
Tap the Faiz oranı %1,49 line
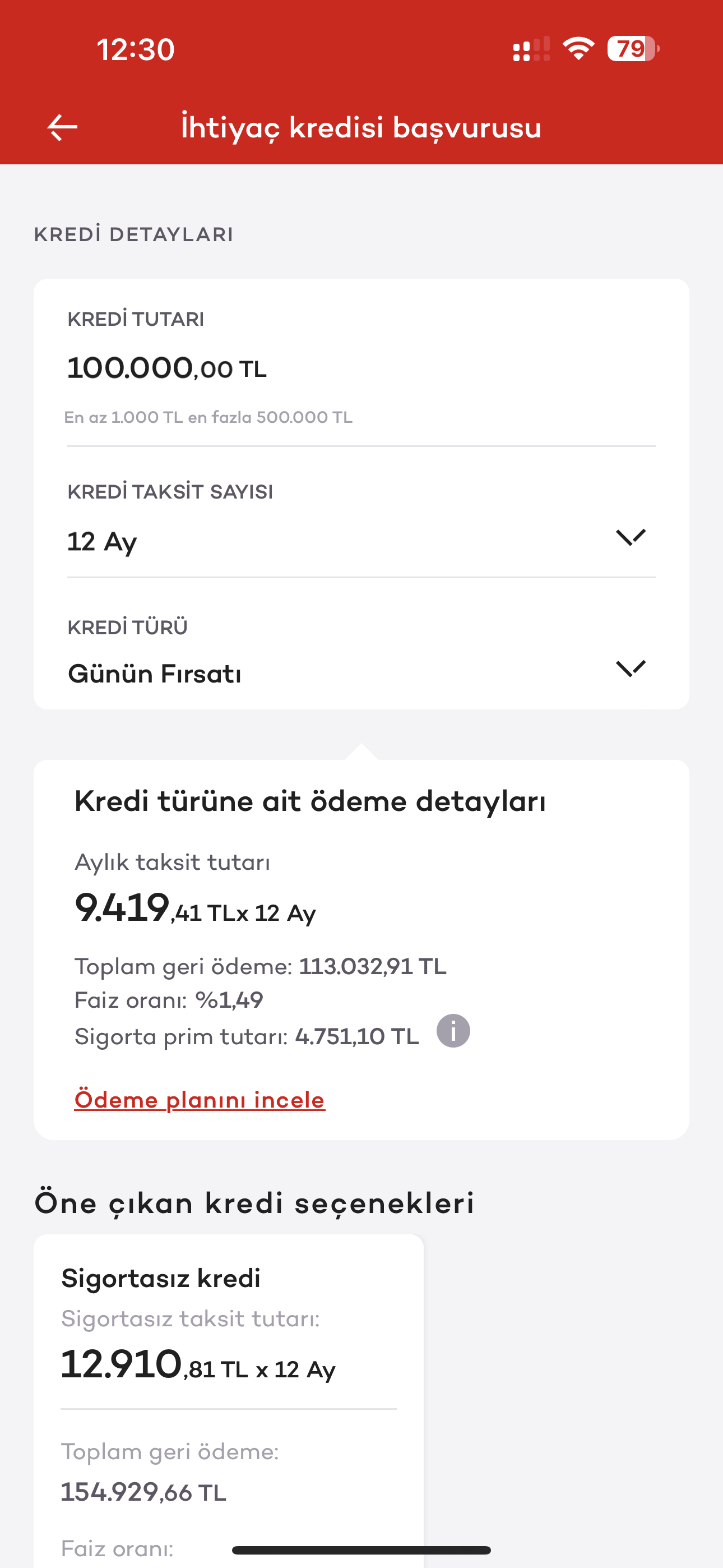point(169,1000)
